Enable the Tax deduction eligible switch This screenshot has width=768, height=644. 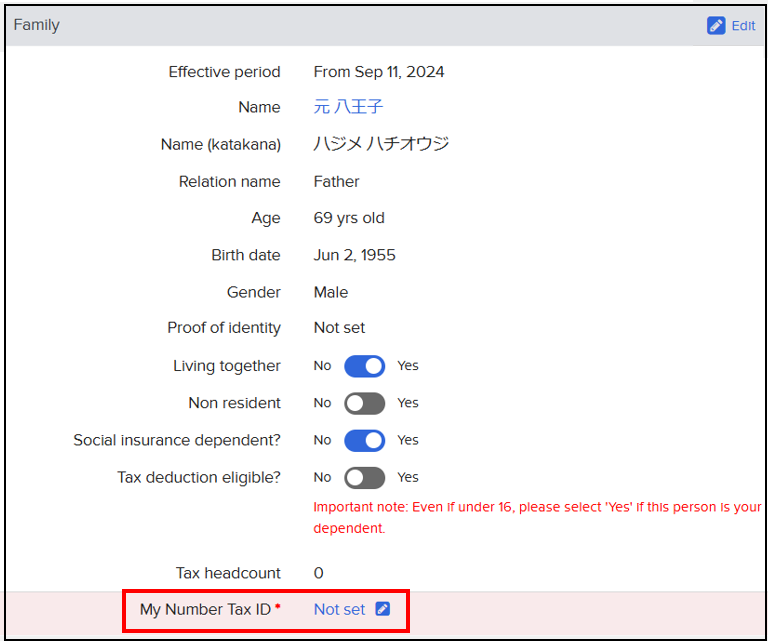pyautogui.click(x=364, y=477)
